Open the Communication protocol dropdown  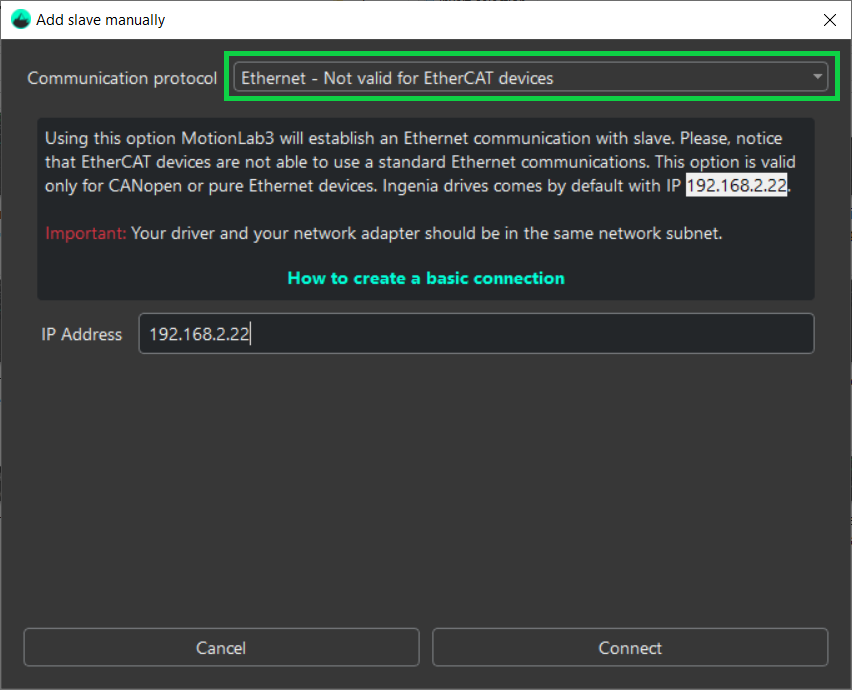pyautogui.click(x=530, y=76)
